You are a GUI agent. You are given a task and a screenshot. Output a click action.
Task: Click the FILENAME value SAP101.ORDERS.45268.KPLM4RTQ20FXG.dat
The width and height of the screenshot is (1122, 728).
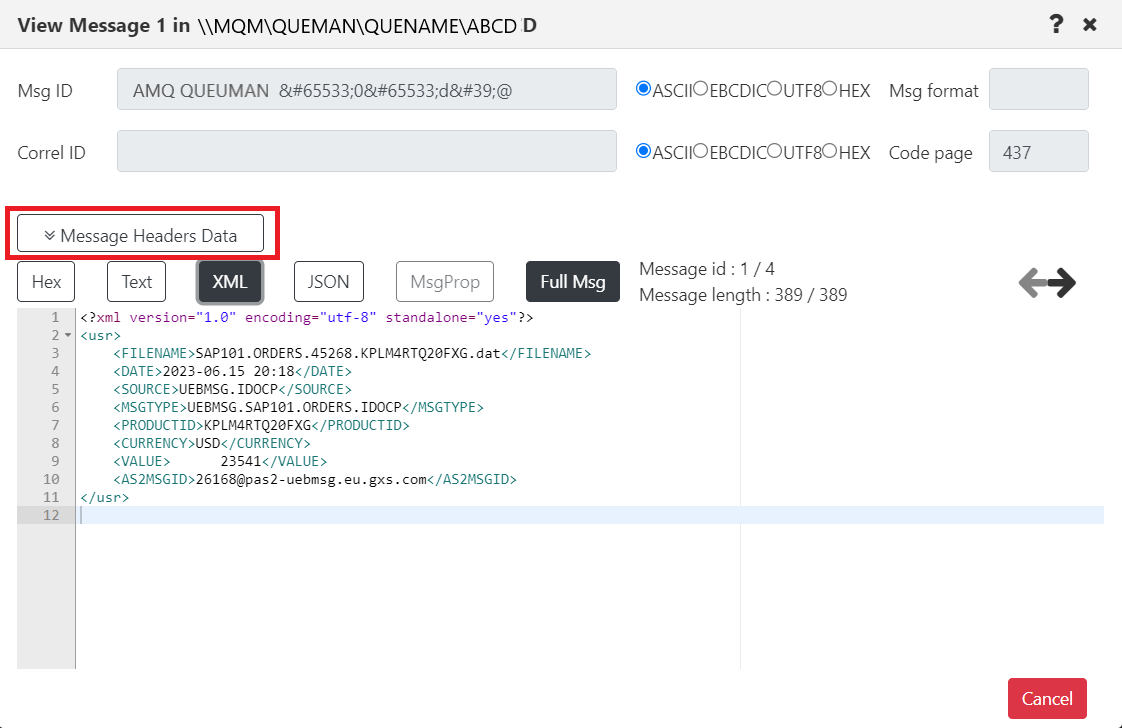point(348,353)
